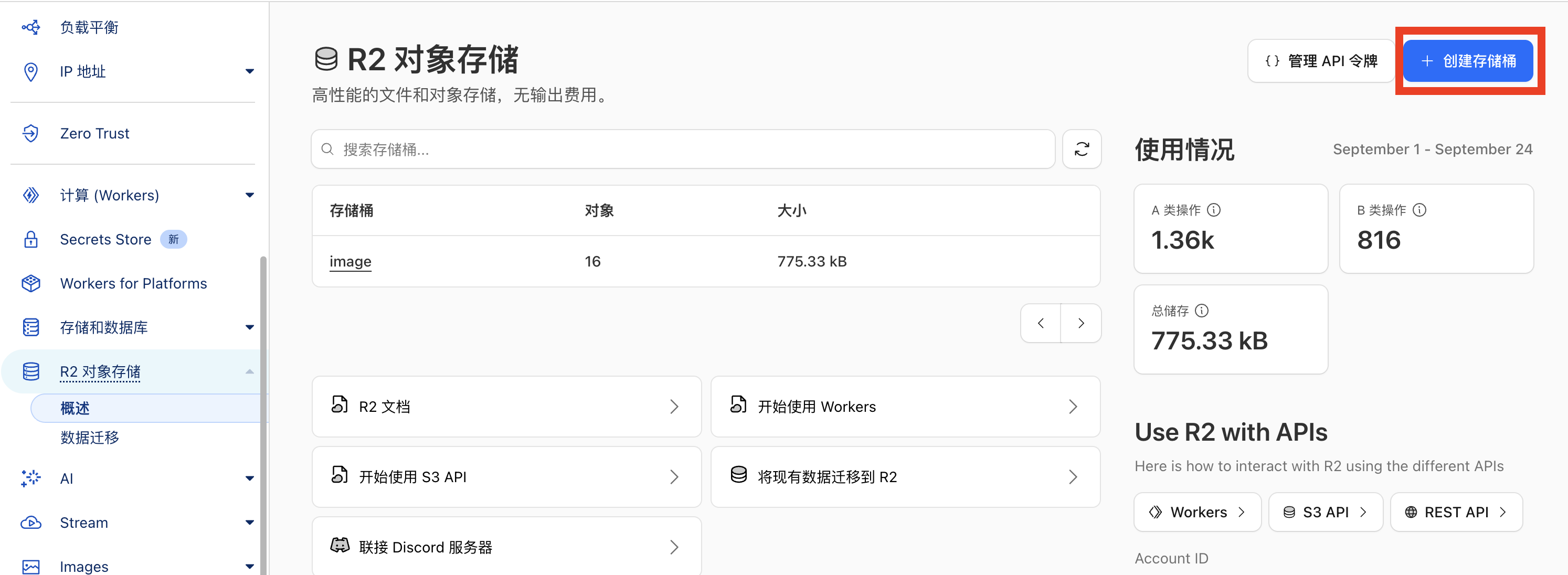Expand the AI dropdown arrow
Viewport: 1568px width, 575px height.
tap(250, 478)
